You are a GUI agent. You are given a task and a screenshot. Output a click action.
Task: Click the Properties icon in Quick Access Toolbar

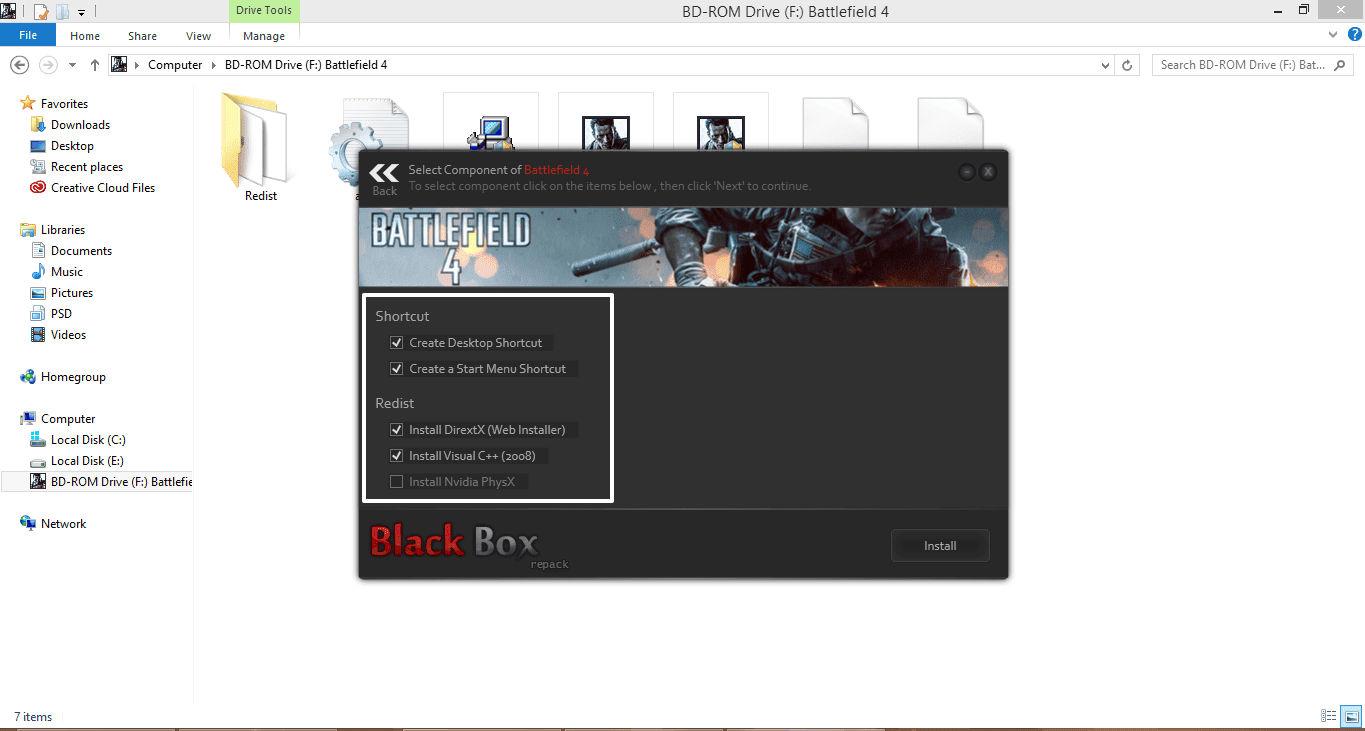pyautogui.click(x=41, y=12)
